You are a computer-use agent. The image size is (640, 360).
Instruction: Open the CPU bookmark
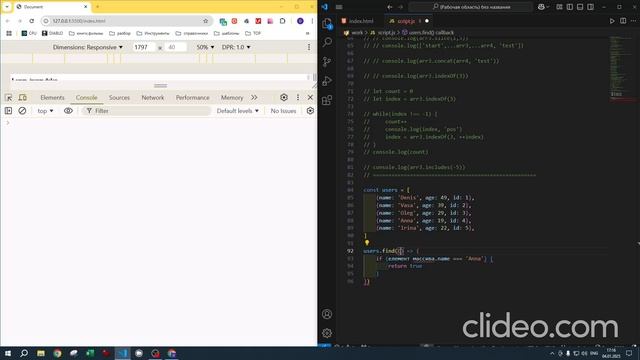[x=29, y=33]
